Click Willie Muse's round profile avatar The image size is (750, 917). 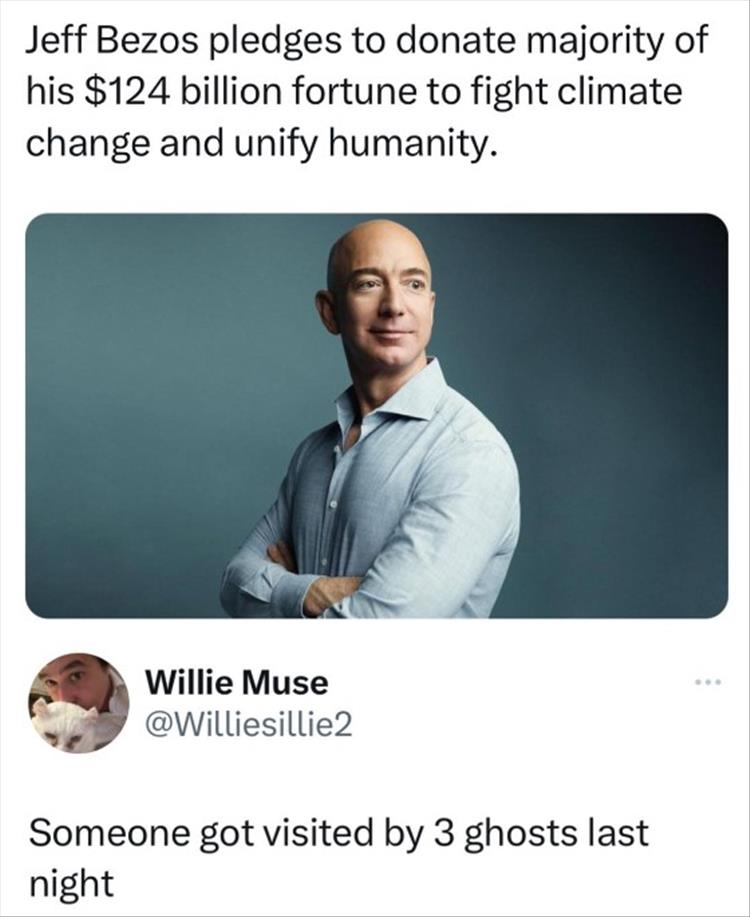(x=78, y=703)
